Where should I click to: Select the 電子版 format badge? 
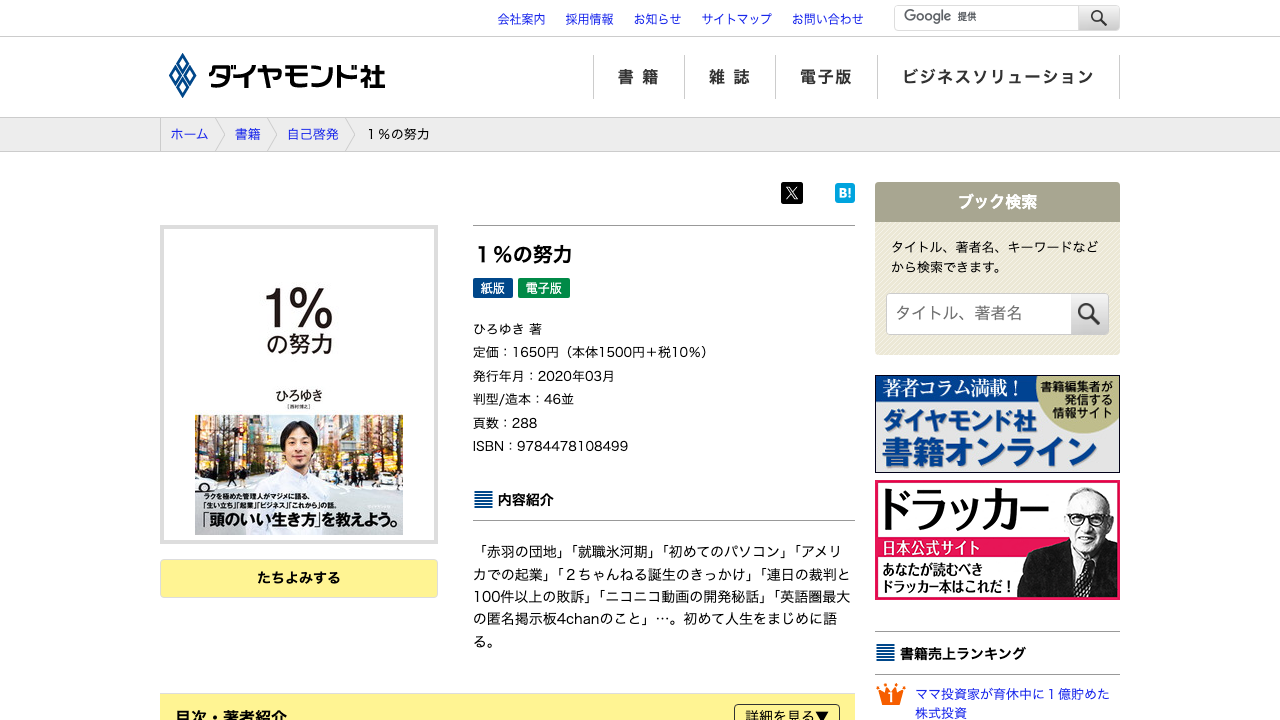pos(544,288)
